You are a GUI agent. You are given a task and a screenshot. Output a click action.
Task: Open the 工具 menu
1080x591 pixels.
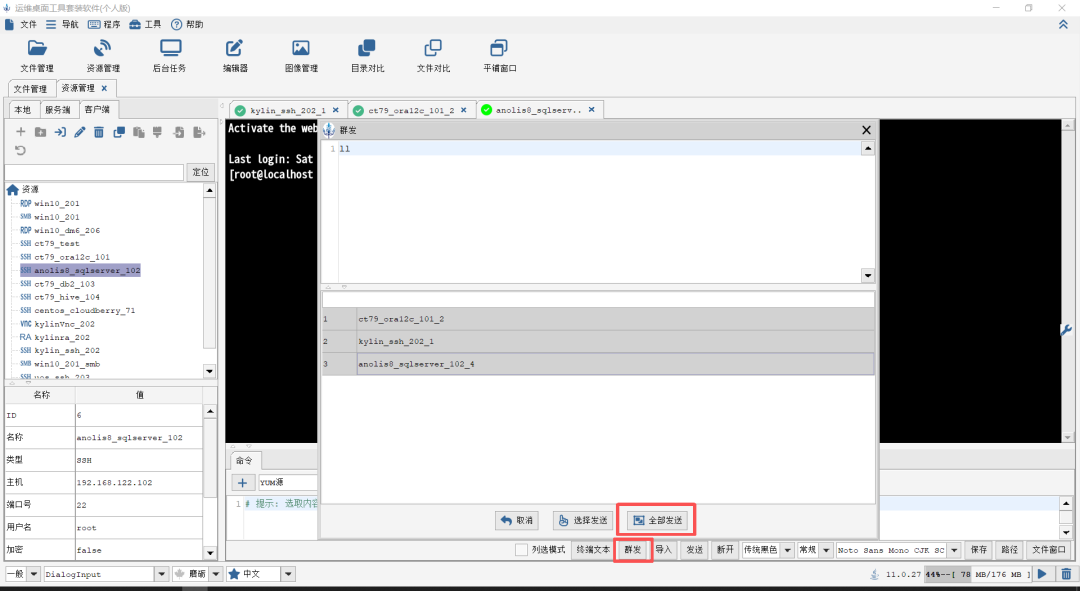point(145,24)
